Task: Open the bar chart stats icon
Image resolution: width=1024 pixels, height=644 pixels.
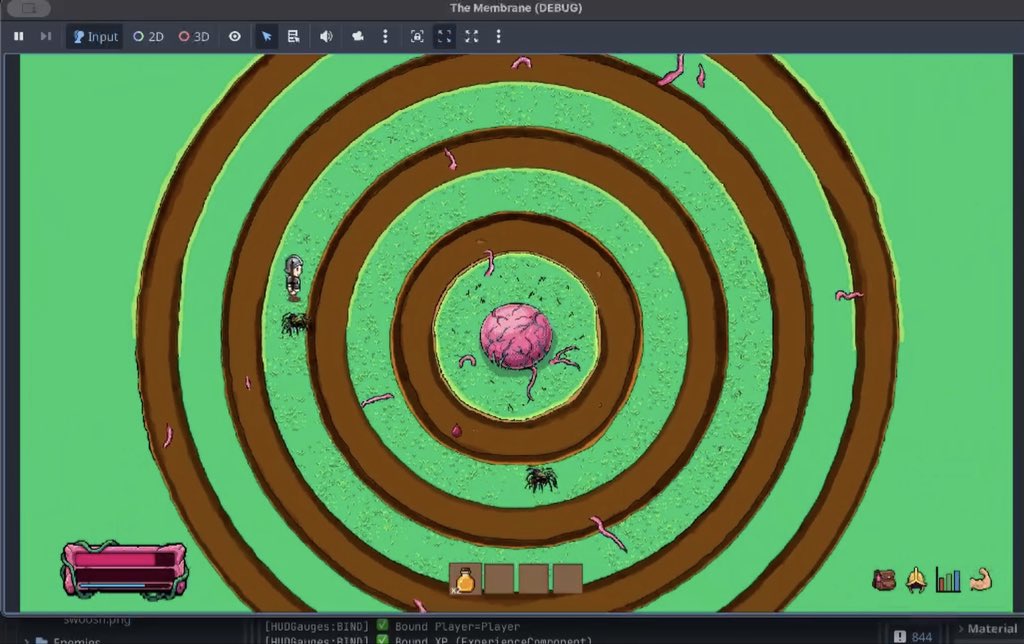Action: coord(948,580)
